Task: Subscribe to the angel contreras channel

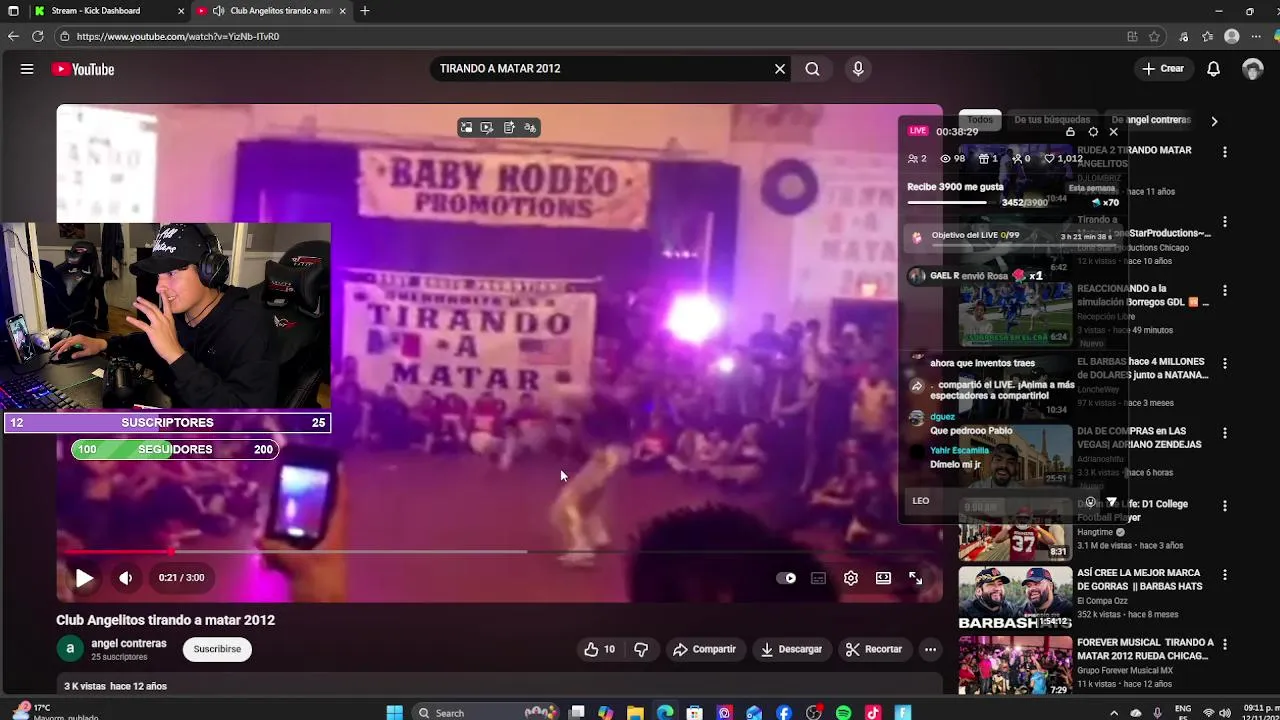Action: pyautogui.click(x=217, y=649)
